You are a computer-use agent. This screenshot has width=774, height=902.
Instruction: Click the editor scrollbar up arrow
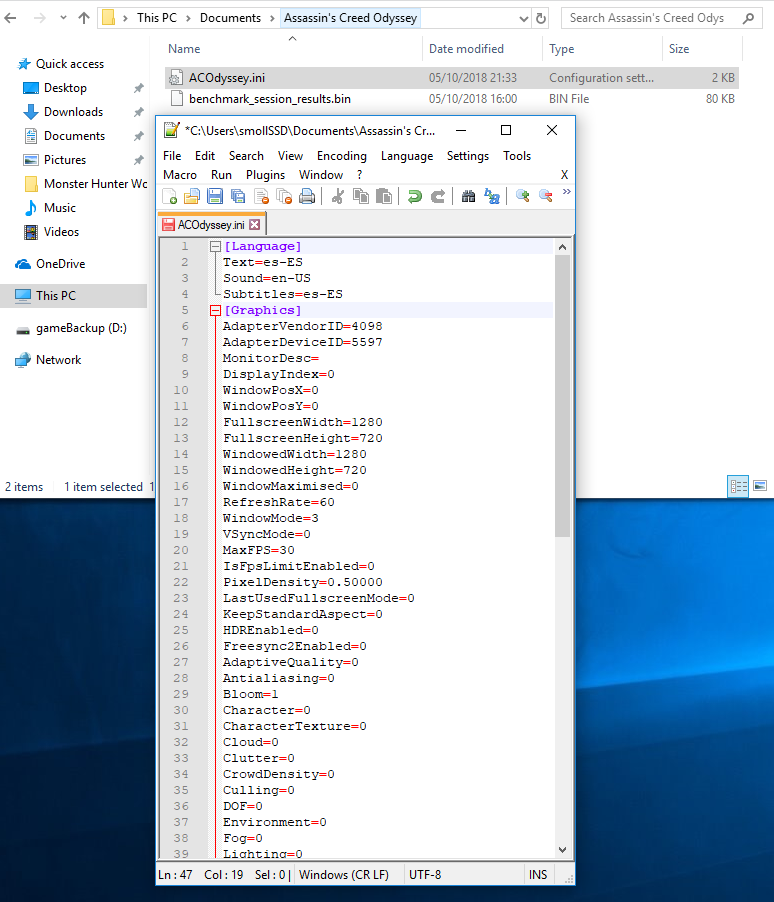562,247
